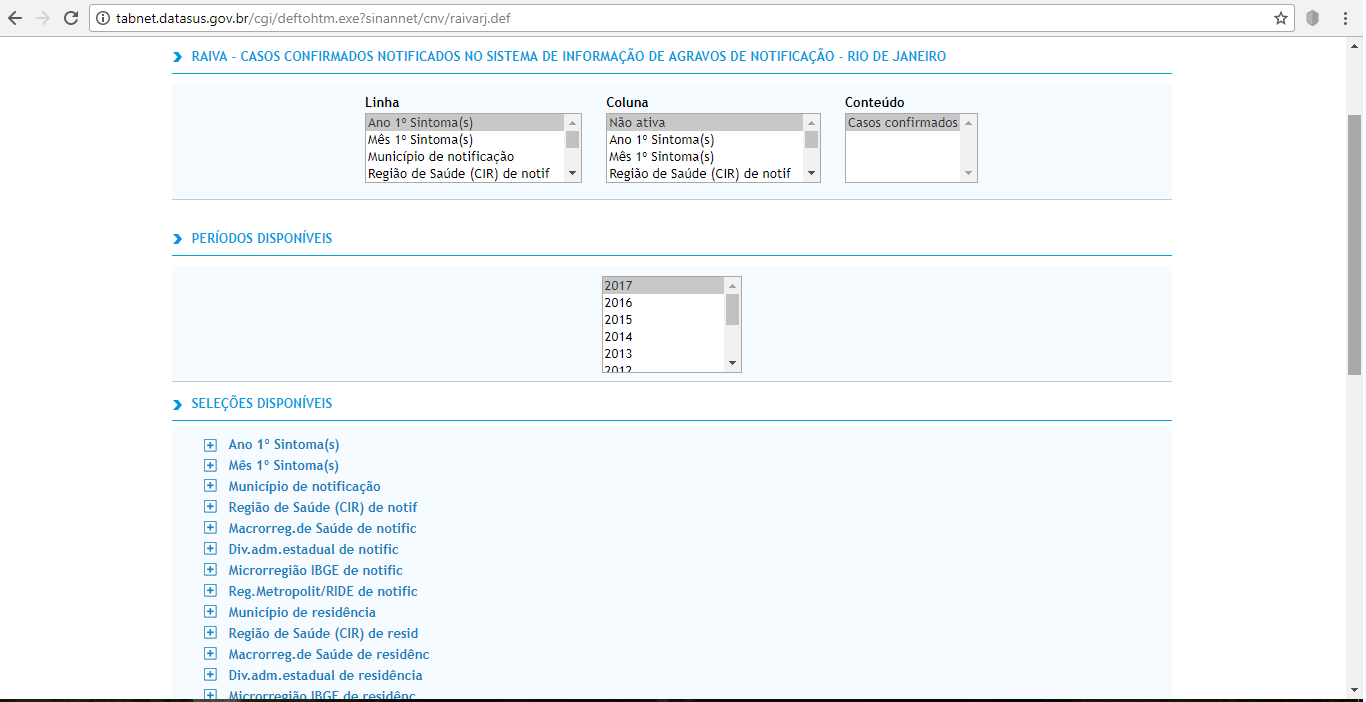Open the Município de residência link

pos(302,612)
